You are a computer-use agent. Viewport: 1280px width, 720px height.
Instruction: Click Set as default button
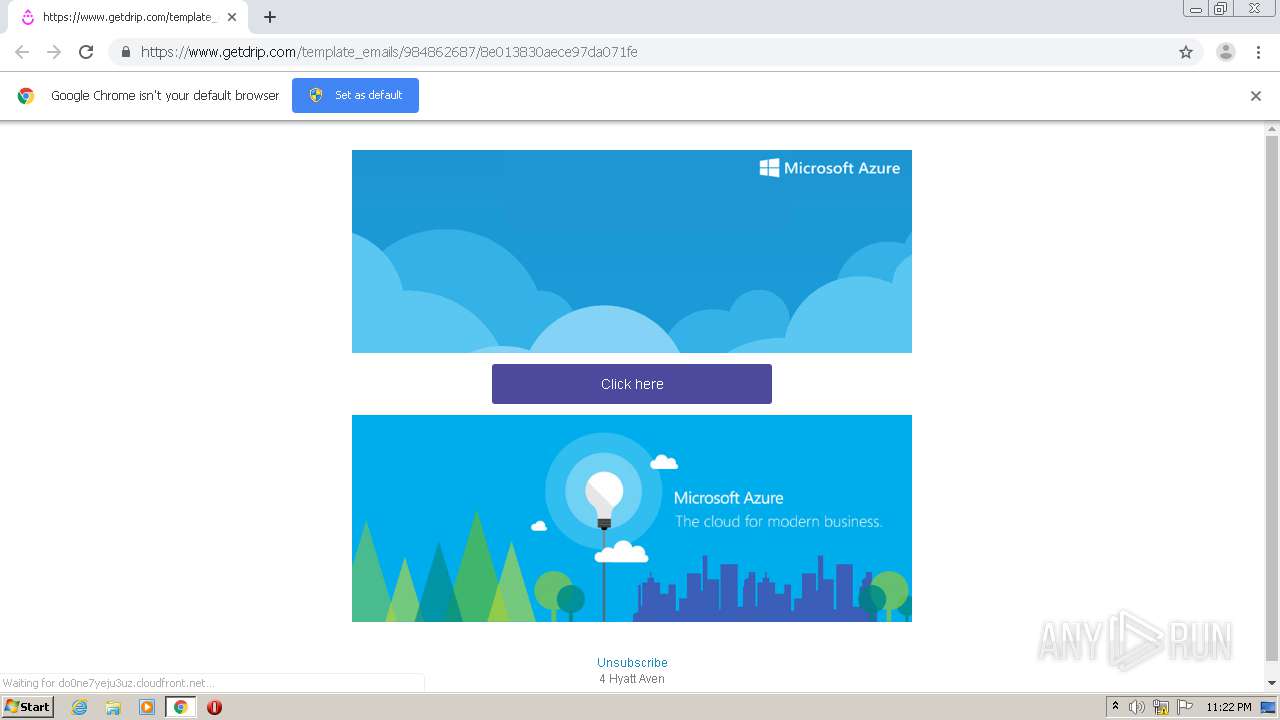355,95
